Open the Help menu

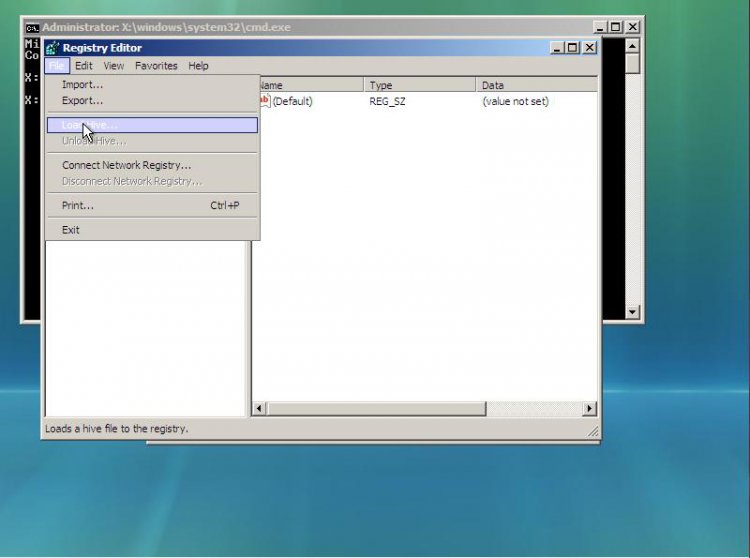point(198,66)
